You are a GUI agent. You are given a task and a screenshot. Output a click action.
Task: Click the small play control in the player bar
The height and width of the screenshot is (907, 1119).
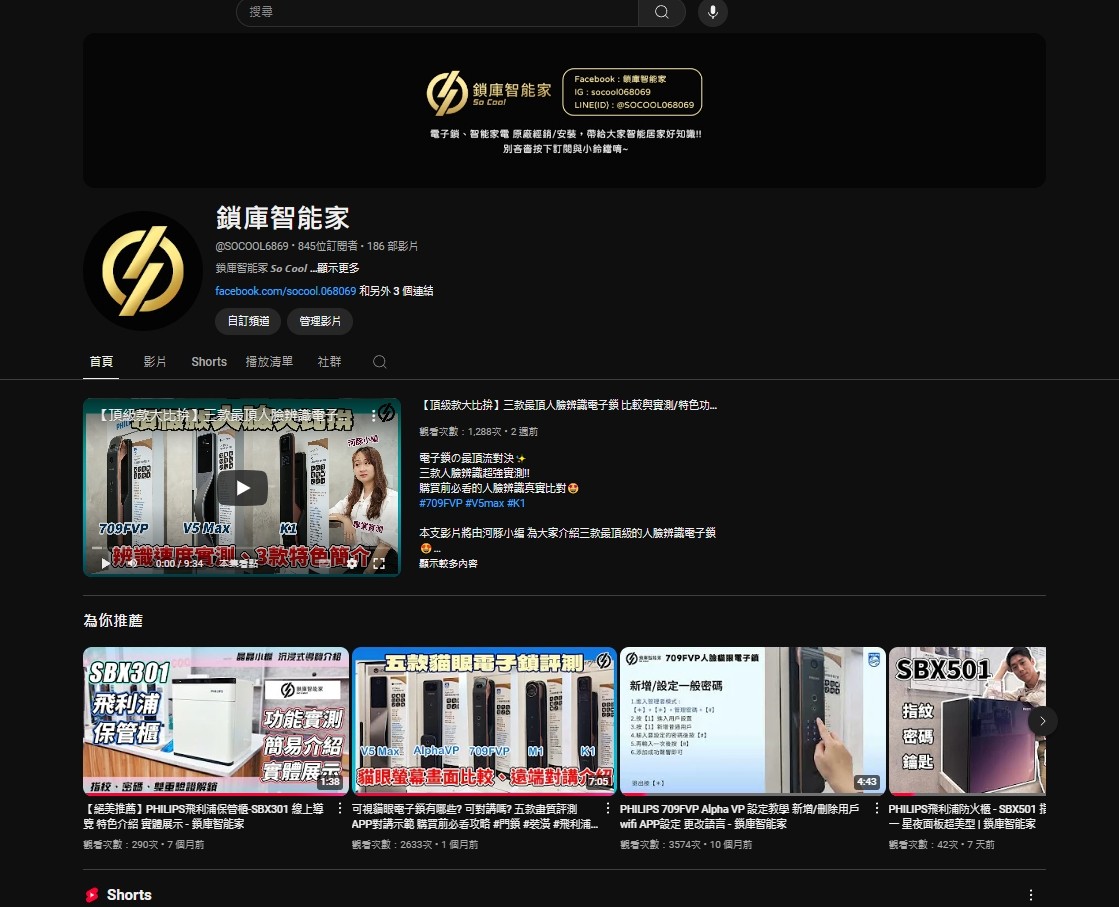(106, 563)
